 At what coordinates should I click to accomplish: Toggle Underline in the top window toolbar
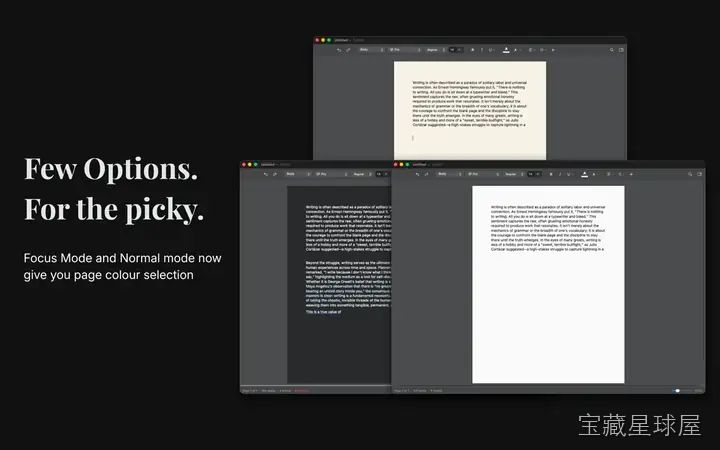490,50
